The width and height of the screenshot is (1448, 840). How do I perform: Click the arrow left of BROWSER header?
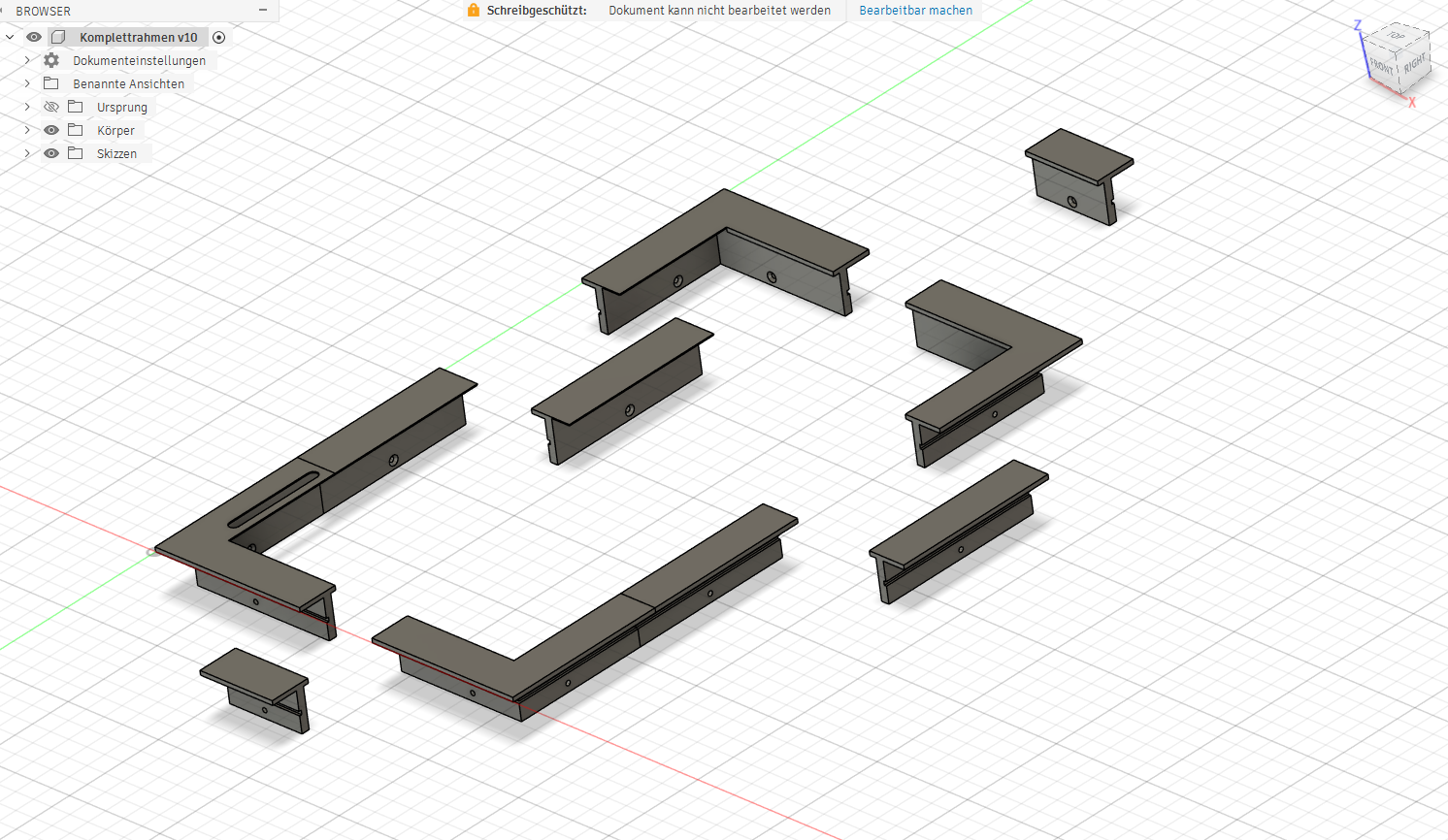[3, 11]
